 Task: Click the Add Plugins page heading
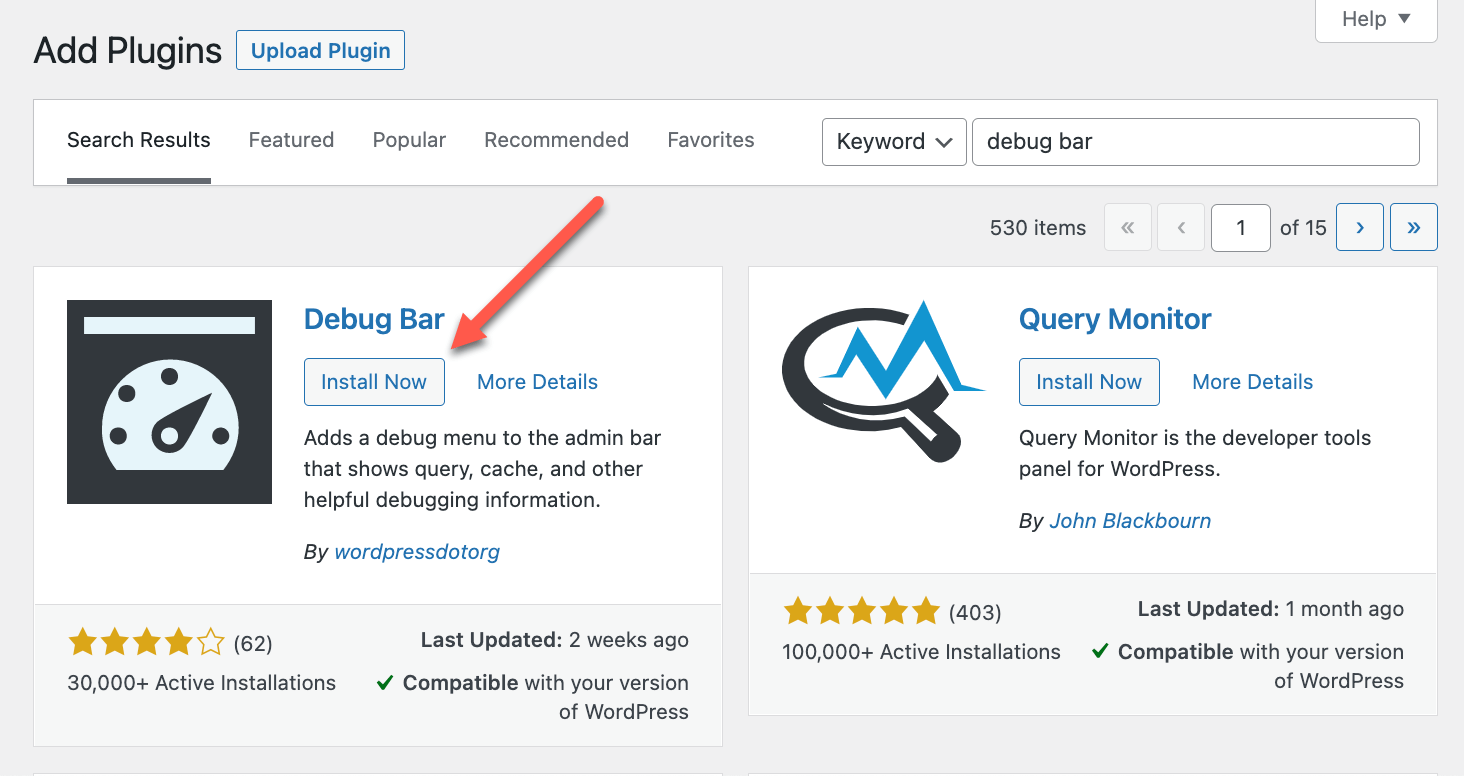coord(128,50)
